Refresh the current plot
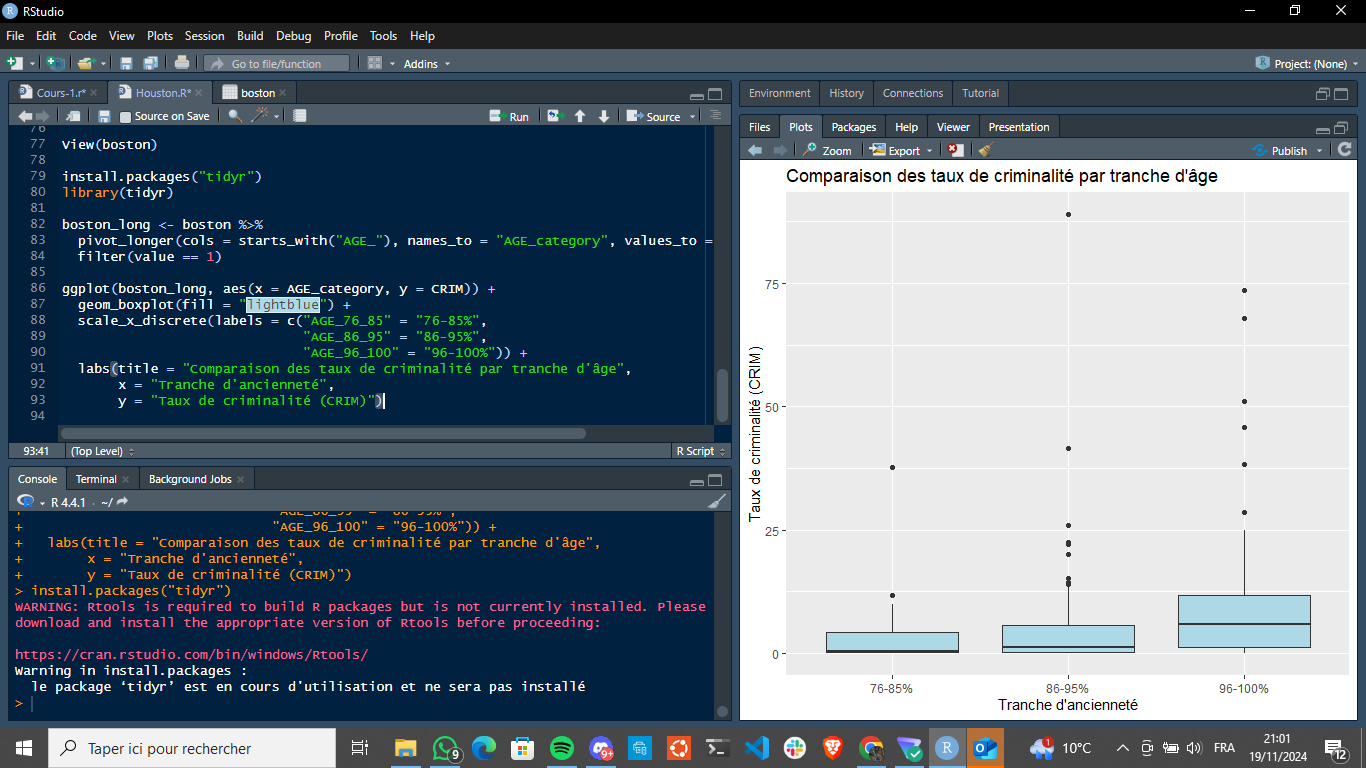Image resolution: width=1366 pixels, height=768 pixels. (1344, 150)
